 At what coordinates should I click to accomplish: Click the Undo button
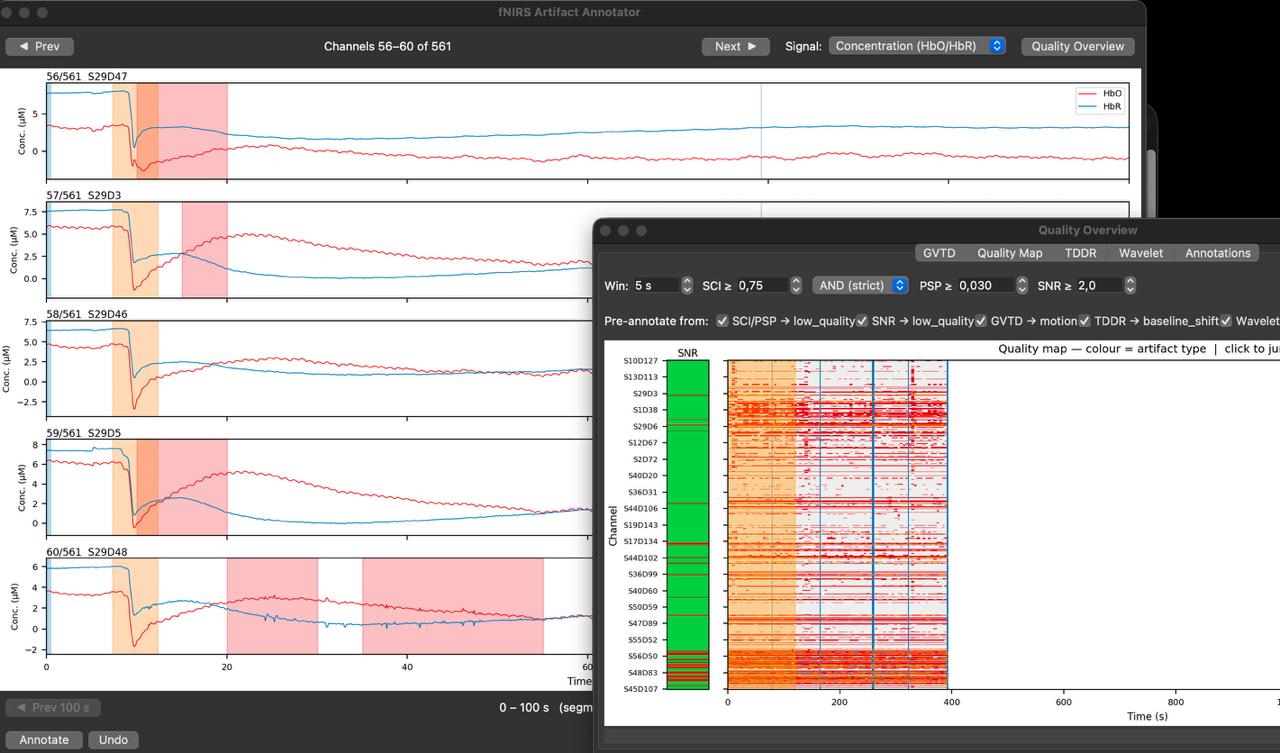click(113, 740)
